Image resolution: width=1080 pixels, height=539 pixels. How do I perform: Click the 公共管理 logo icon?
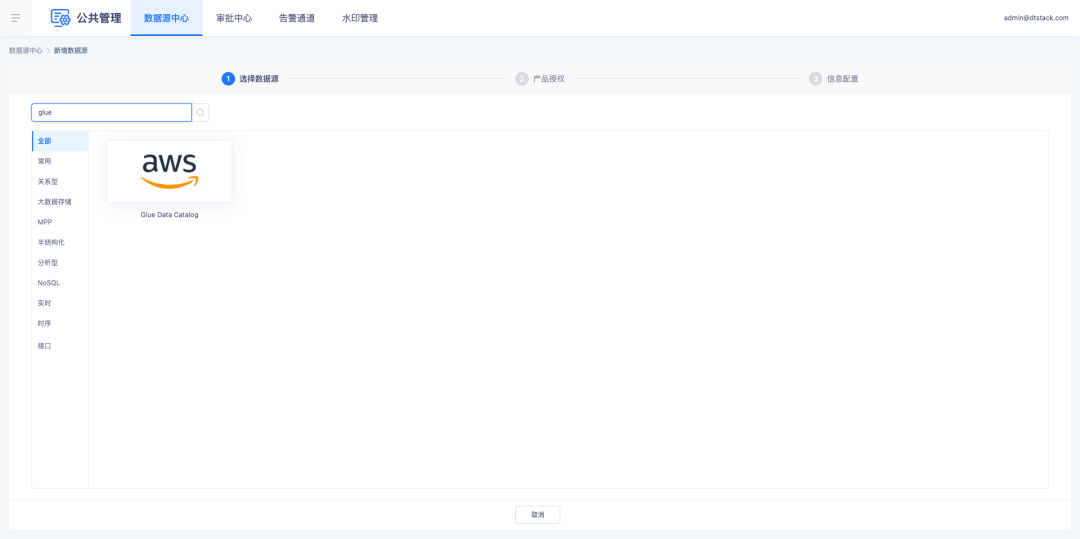pyautogui.click(x=61, y=18)
